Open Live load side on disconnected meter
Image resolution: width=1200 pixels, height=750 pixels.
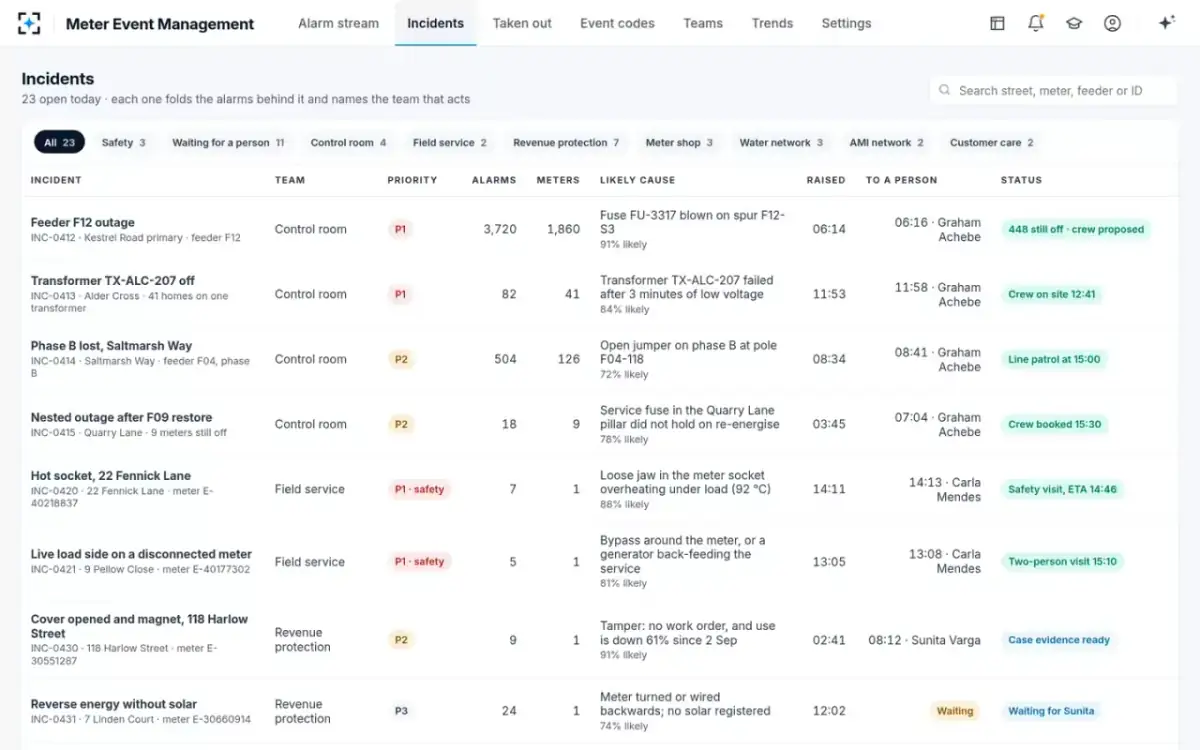click(x=141, y=553)
